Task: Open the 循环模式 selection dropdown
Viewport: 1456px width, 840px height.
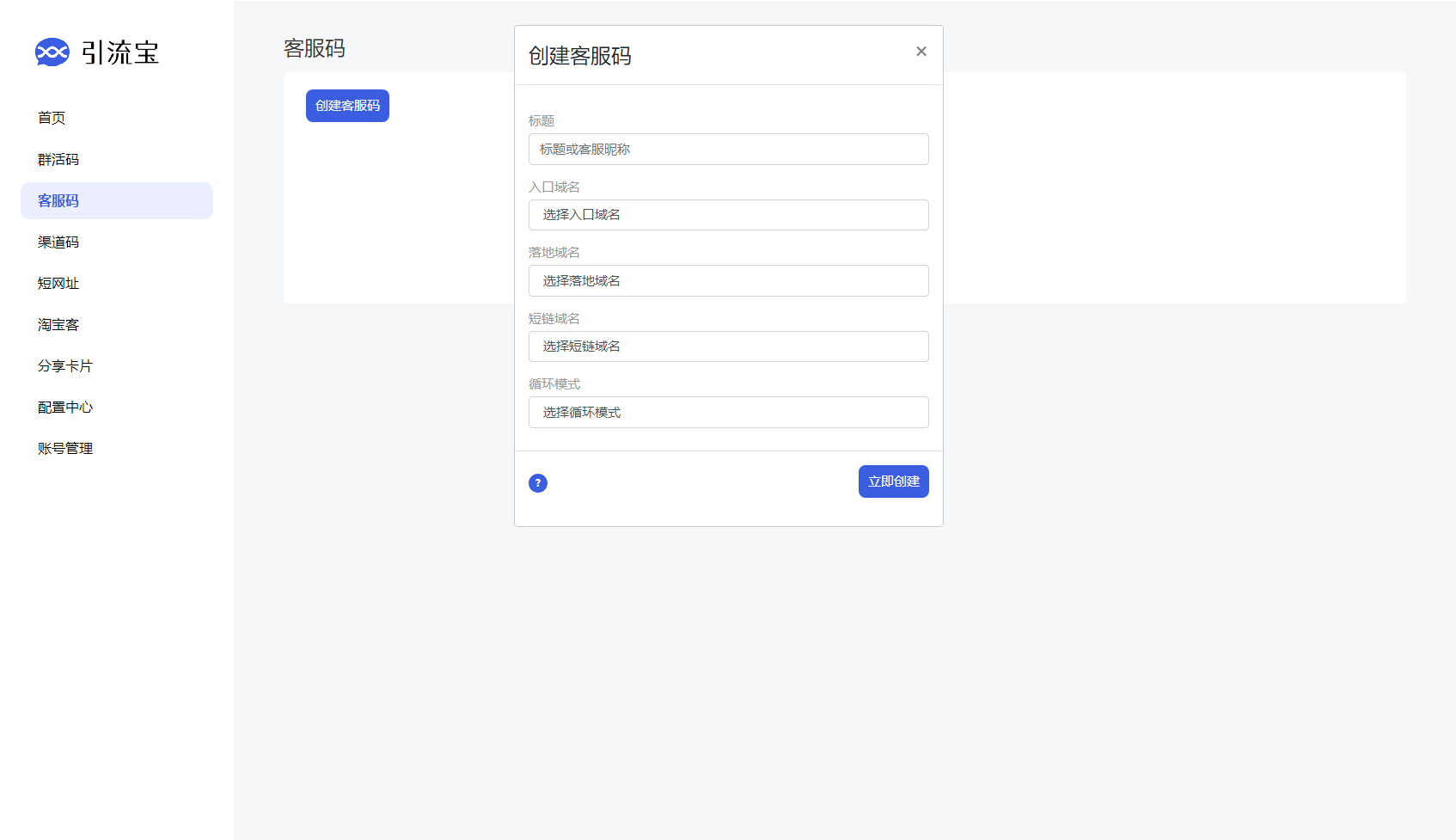Action: 728,412
